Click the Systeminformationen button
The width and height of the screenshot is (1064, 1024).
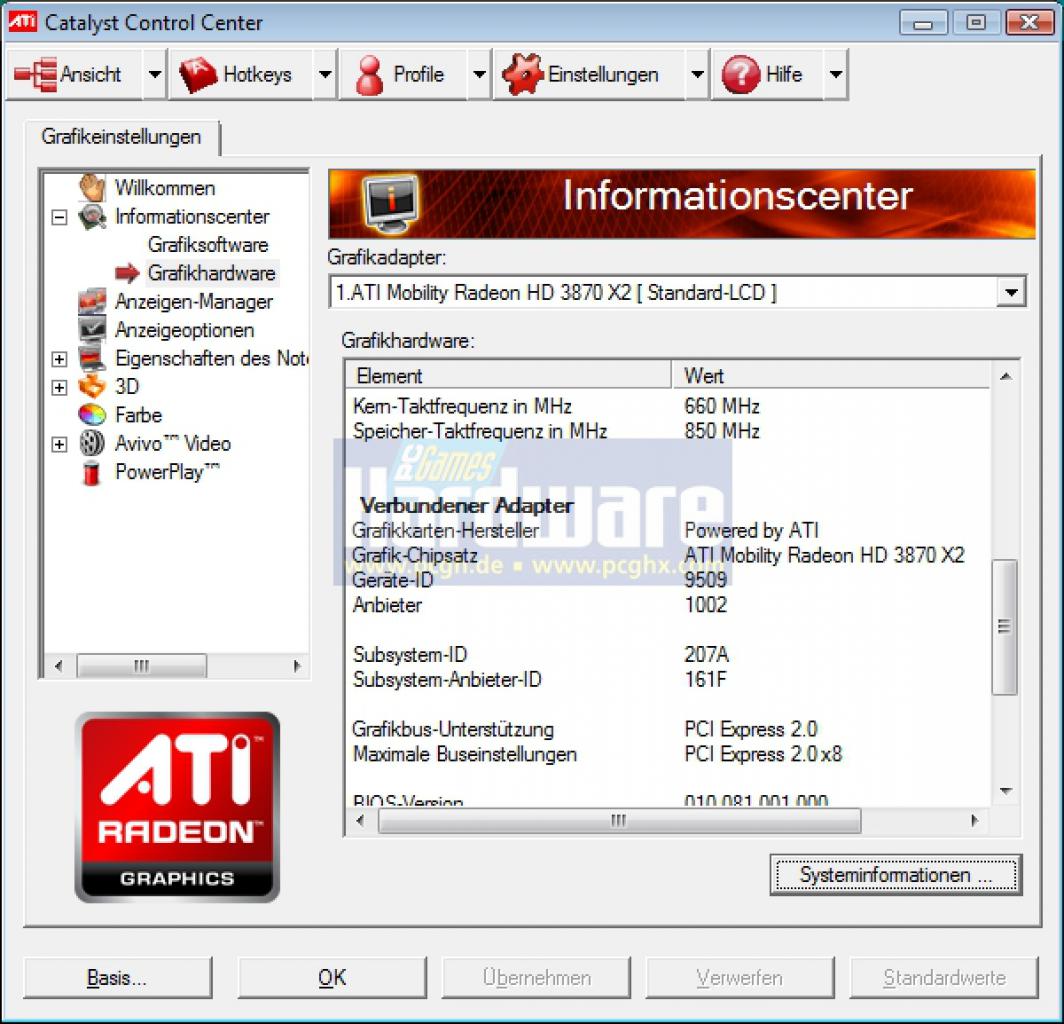[896, 875]
